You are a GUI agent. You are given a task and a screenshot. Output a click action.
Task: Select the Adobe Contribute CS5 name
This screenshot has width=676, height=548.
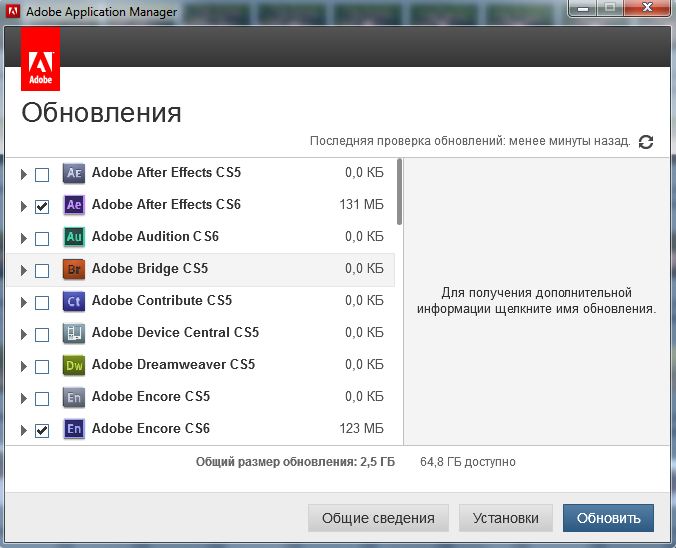pos(162,300)
